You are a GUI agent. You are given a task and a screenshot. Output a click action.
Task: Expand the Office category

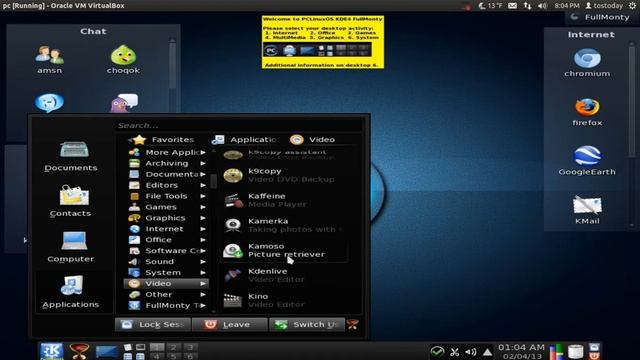[167, 240]
